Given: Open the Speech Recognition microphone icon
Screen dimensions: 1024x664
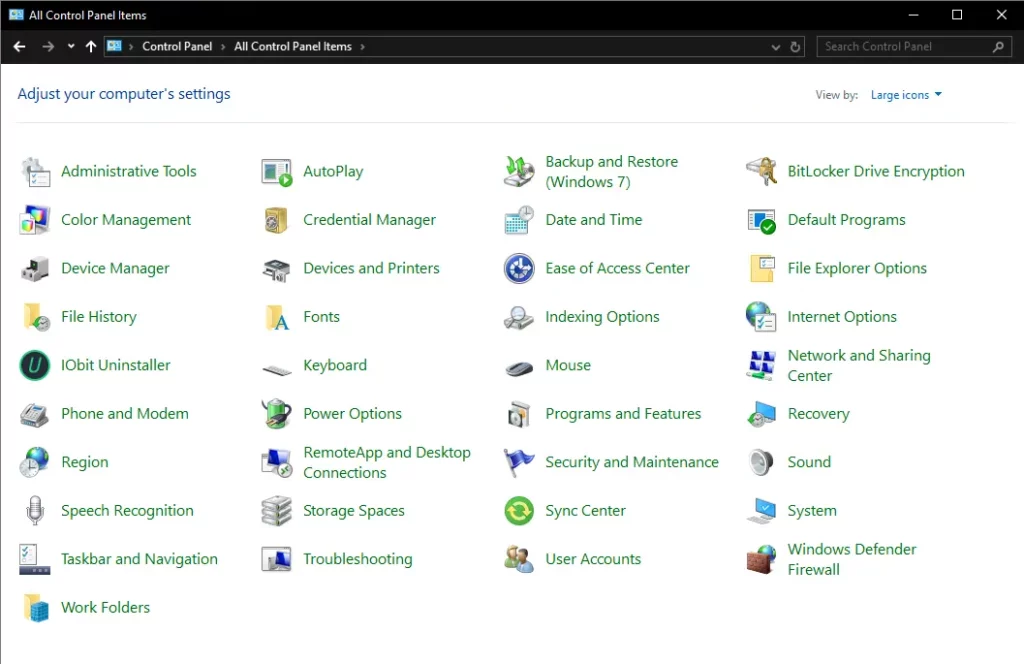Looking at the screenshot, I should (35, 511).
